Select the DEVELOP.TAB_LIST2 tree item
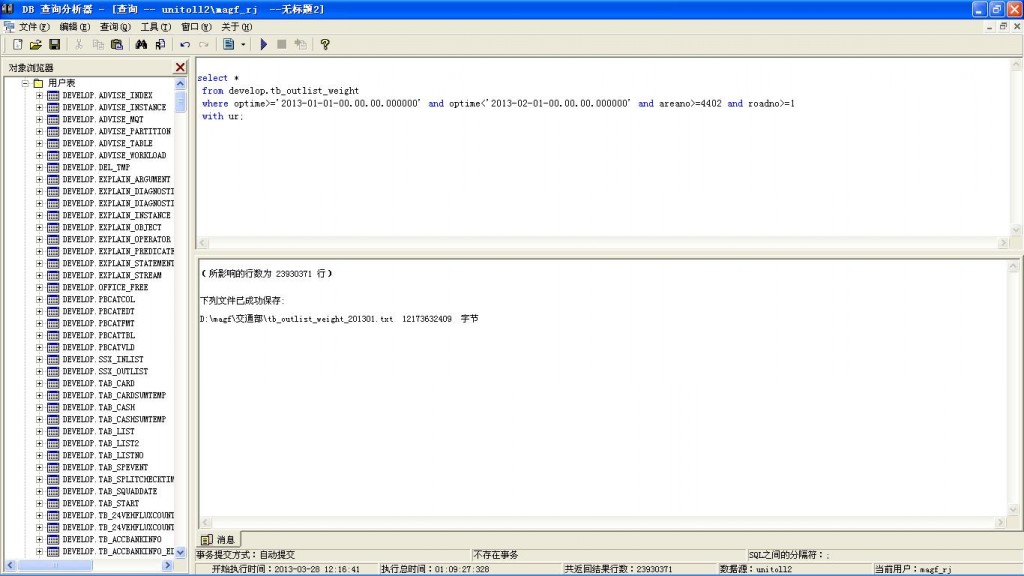Image resolution: width=1024 pixels, height=576 pixels. coord(101,443)
